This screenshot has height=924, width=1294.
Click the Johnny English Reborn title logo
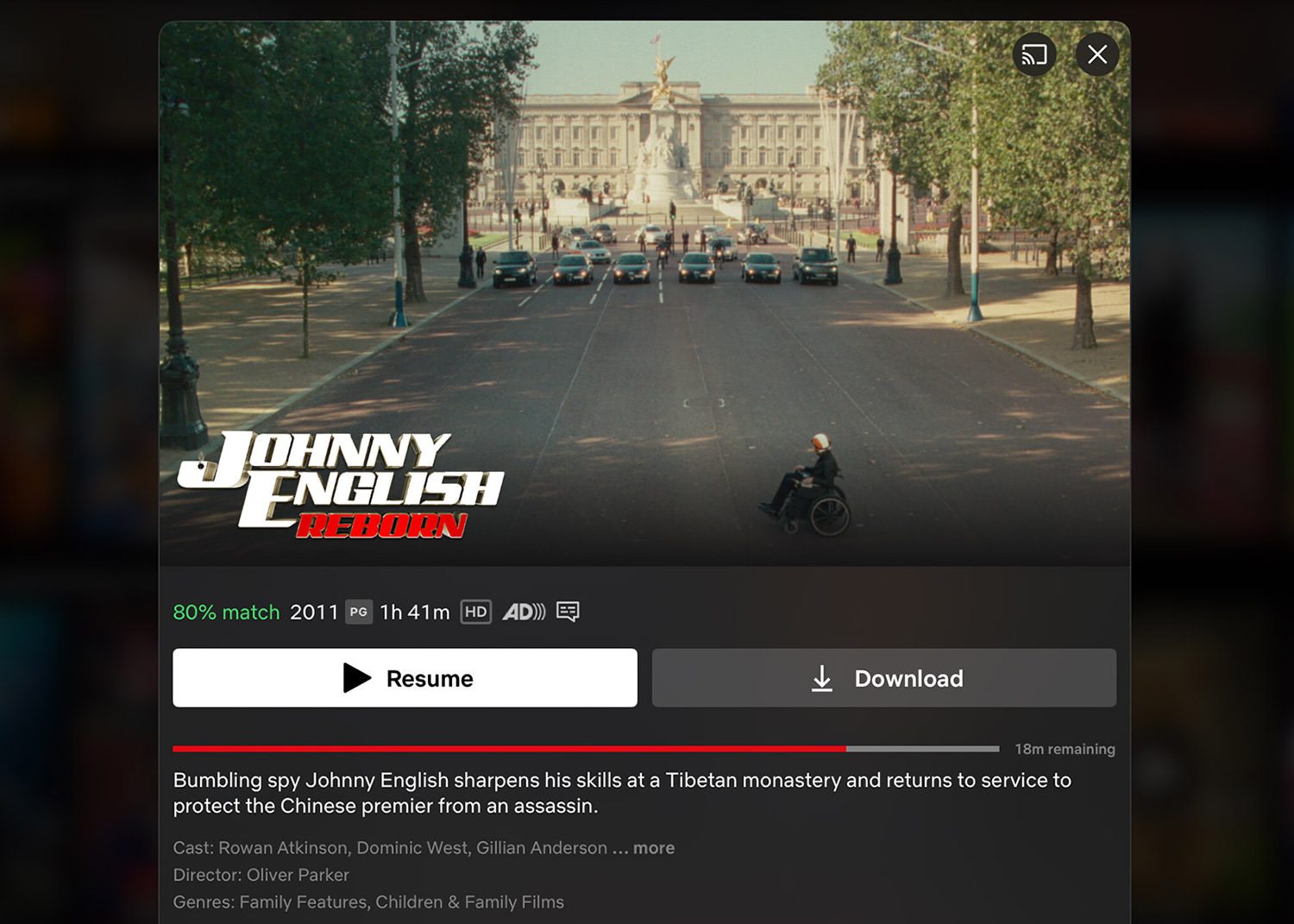[x=340, y=485]
